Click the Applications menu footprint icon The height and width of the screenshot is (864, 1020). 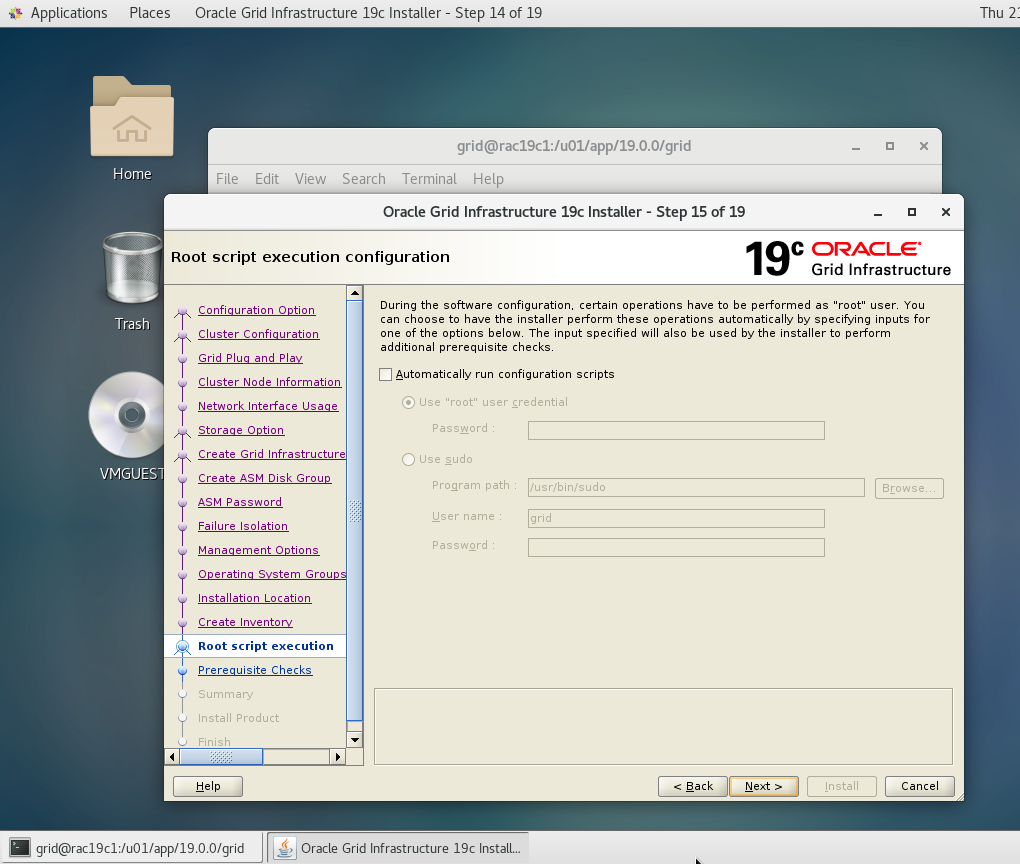coord(15,13)
